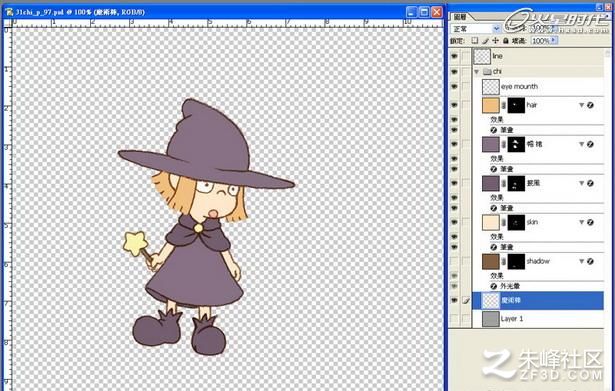Click the link icon between shadow thumbnail and mask
615x391 pixels.
pyautogui.click(x=504, y=262)
